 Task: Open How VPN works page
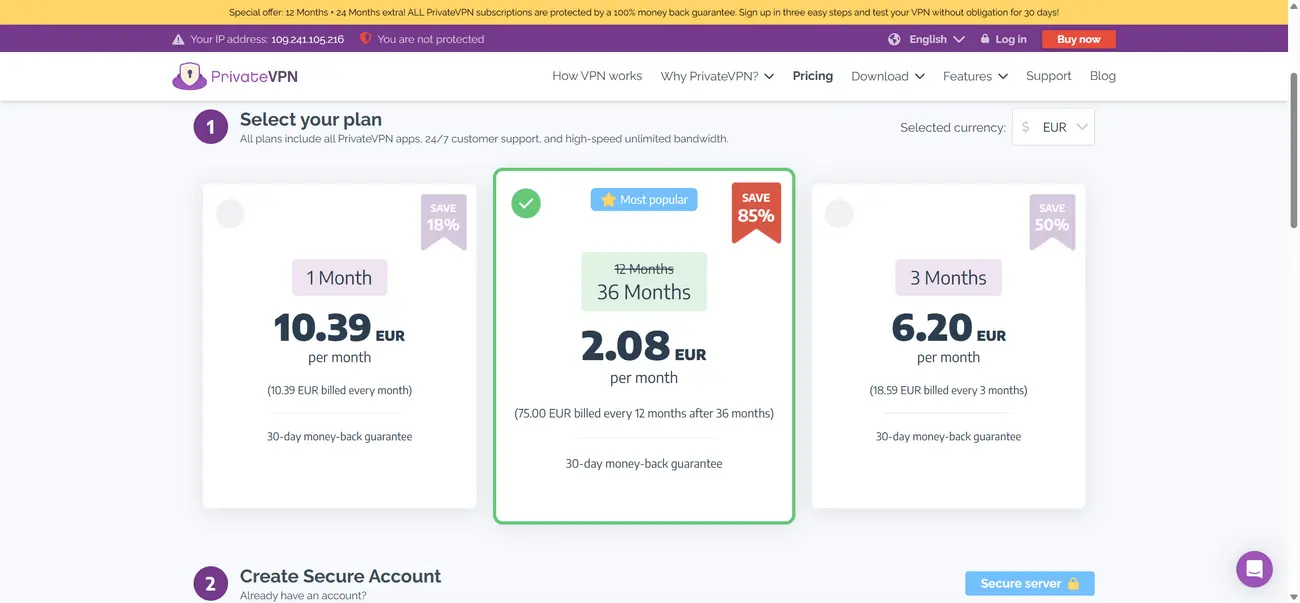597,76
